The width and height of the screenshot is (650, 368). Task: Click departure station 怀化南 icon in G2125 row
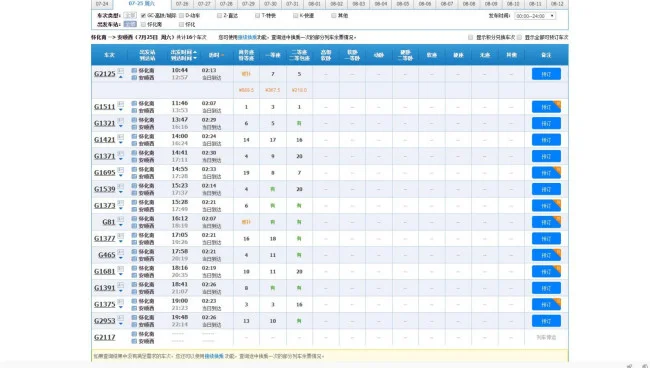tap(134, 70)
